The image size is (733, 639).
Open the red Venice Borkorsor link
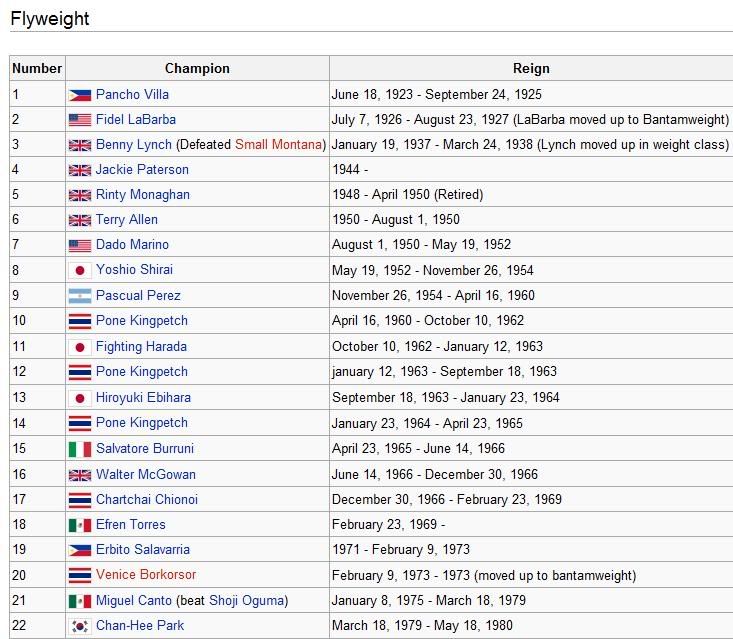[146, 574]
